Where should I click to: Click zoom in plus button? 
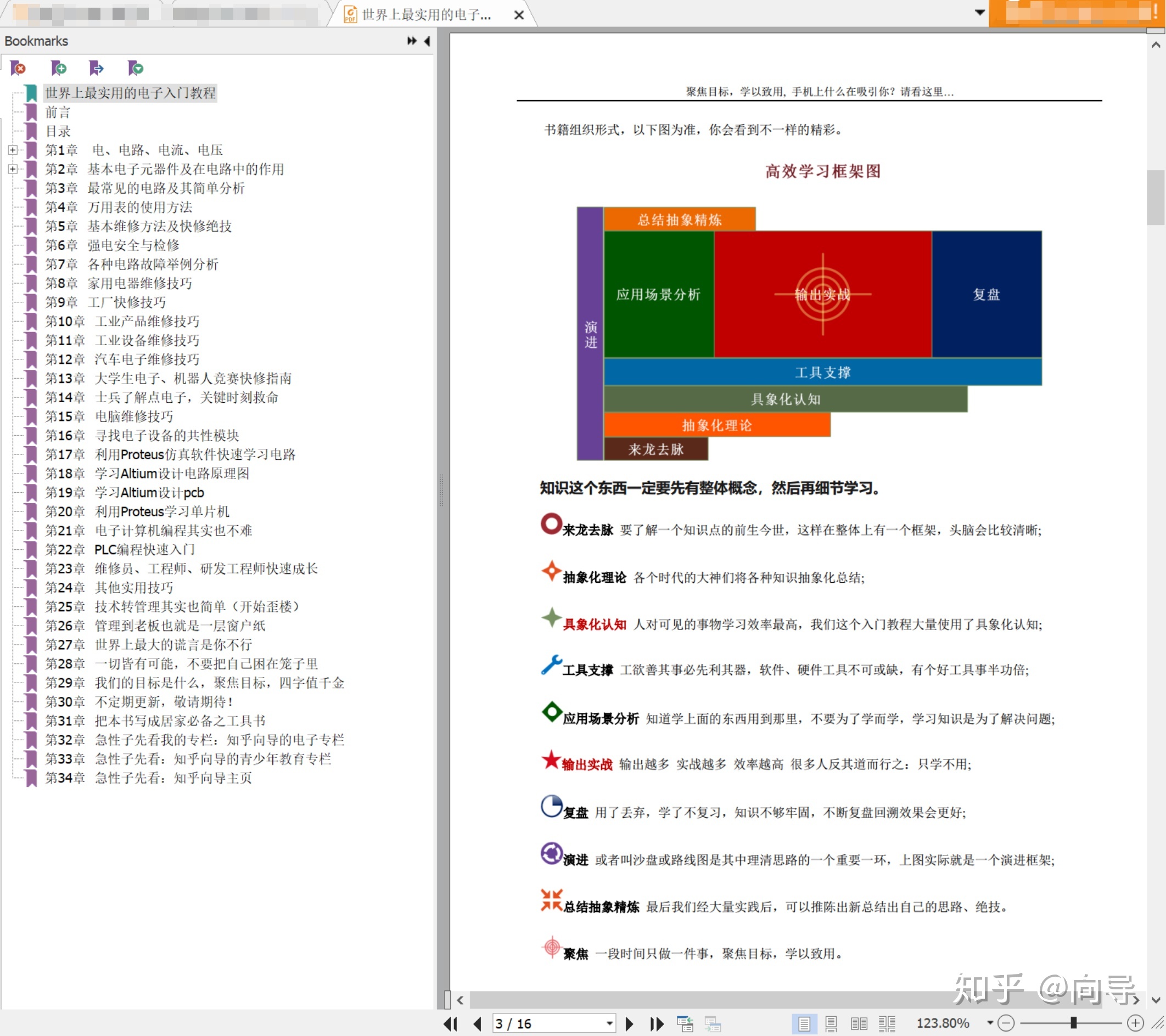(x=1135, y=1023)
